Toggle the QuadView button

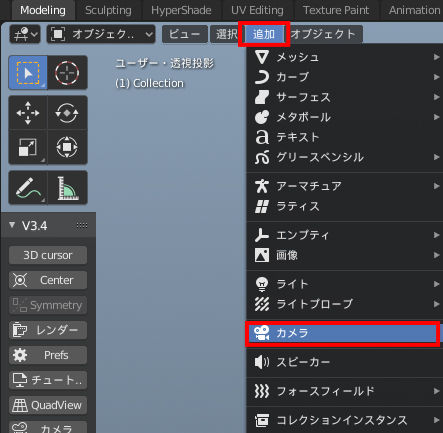[x=48, y=405]
